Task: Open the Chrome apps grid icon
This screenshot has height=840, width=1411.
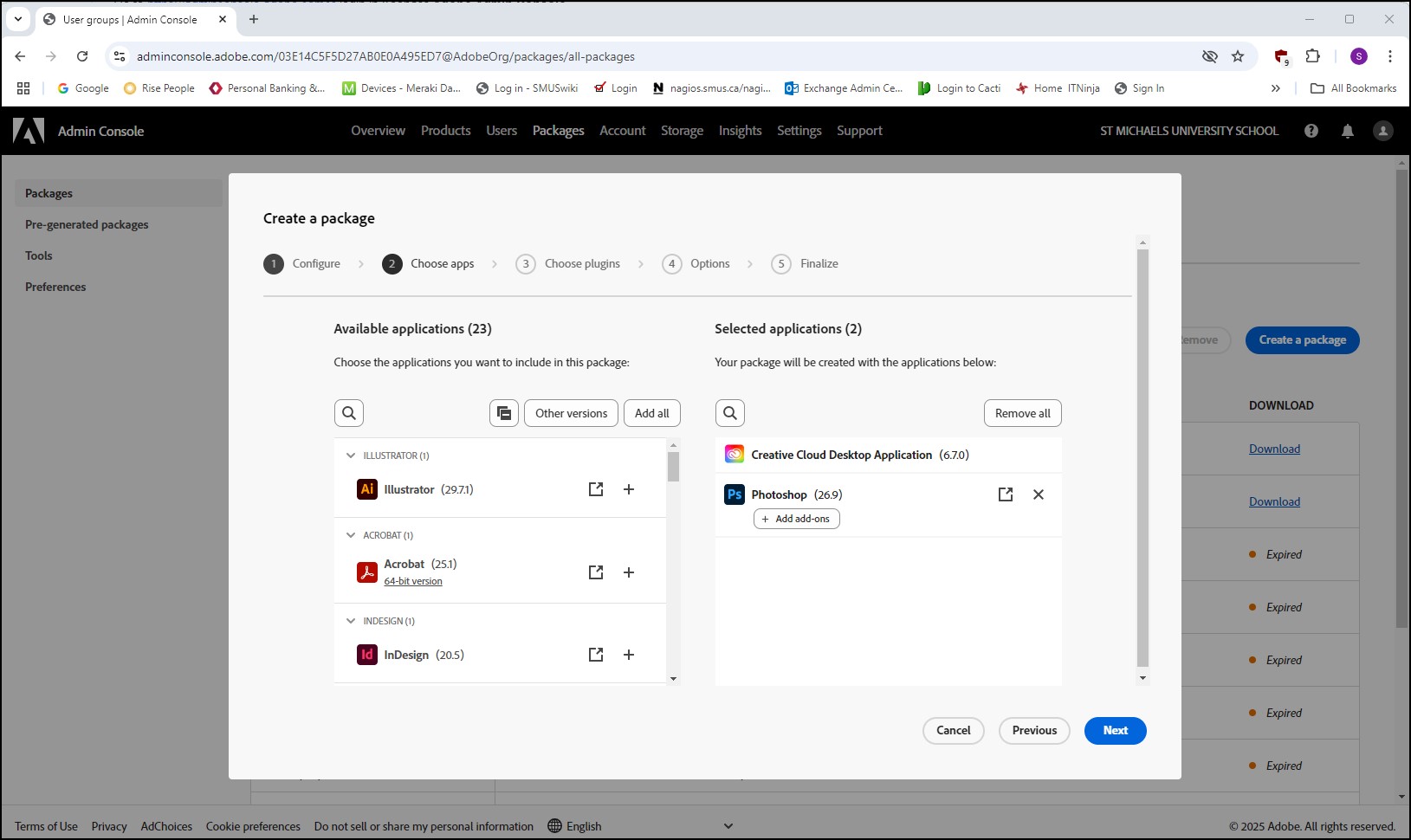Action: (23, 88)
